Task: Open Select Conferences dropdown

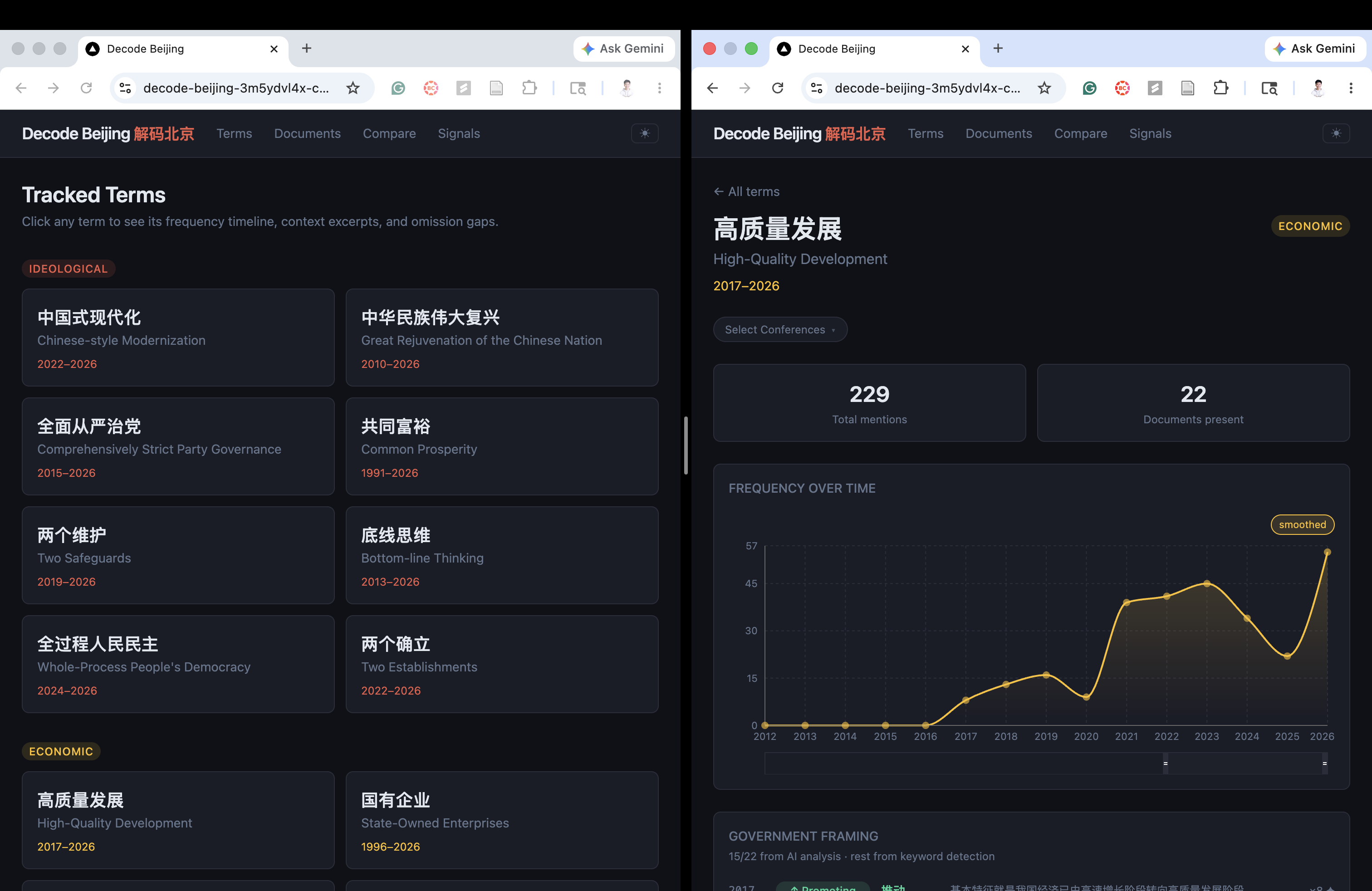Action: 780,329
